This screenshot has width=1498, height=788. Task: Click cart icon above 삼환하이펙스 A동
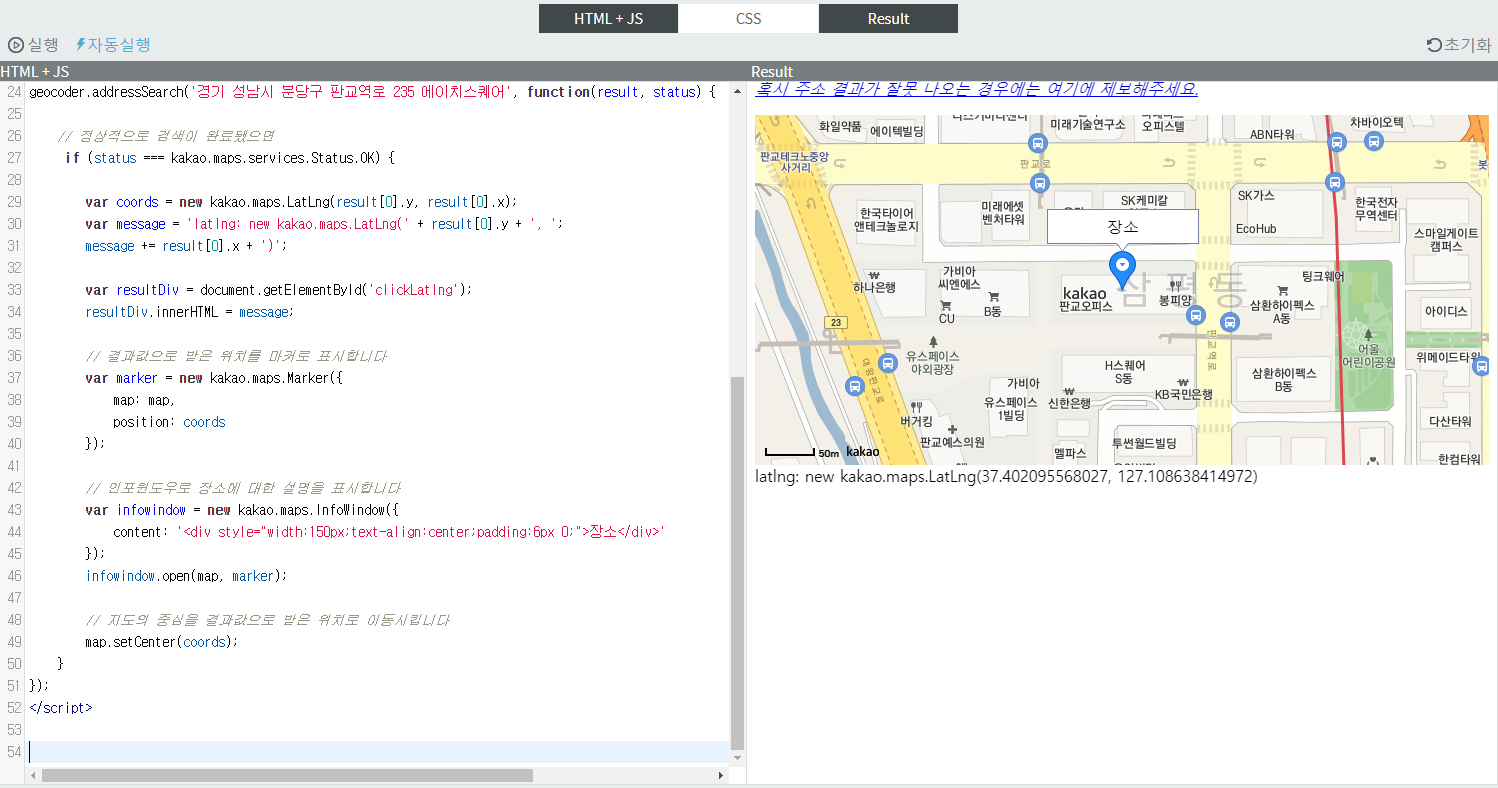[1282, 291]
